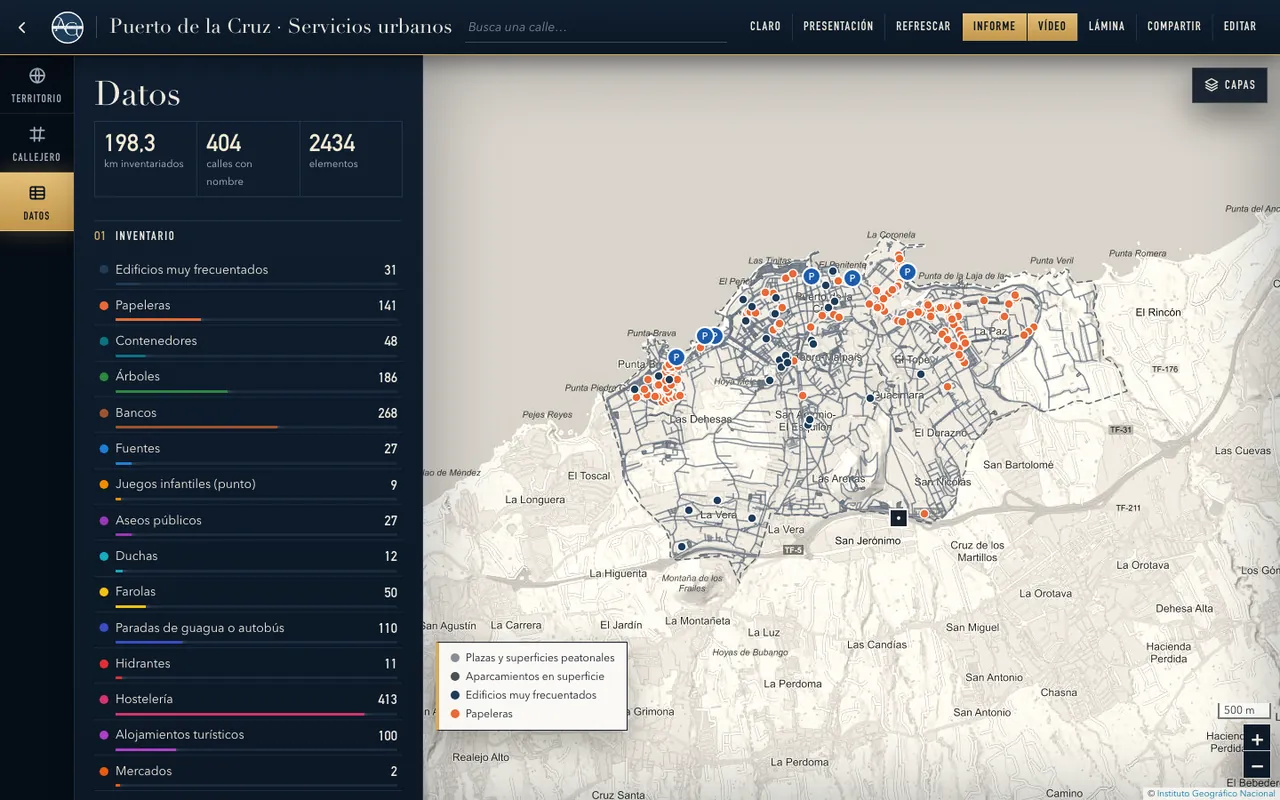Click the parking marker near La Coronela
Viewport: 1280px width, 800px height.
tap(907, 272)
